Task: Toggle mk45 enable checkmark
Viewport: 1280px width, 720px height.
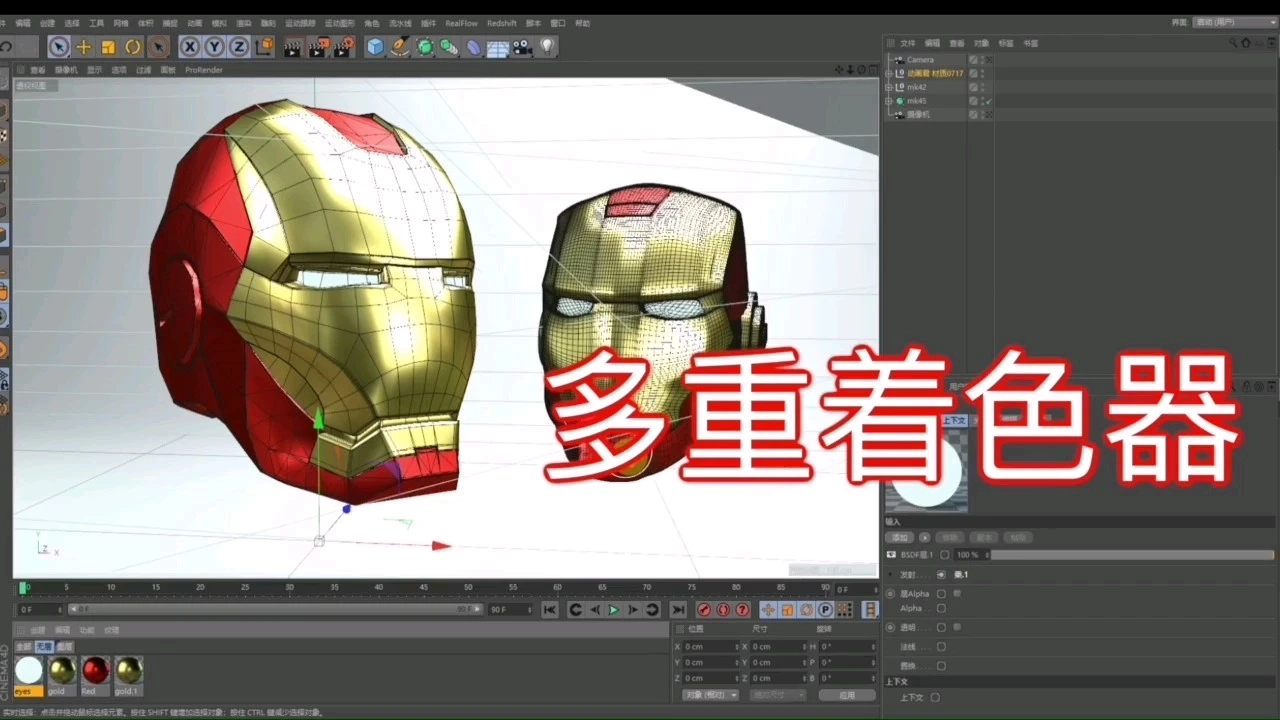Action: [x=988, y=101]
